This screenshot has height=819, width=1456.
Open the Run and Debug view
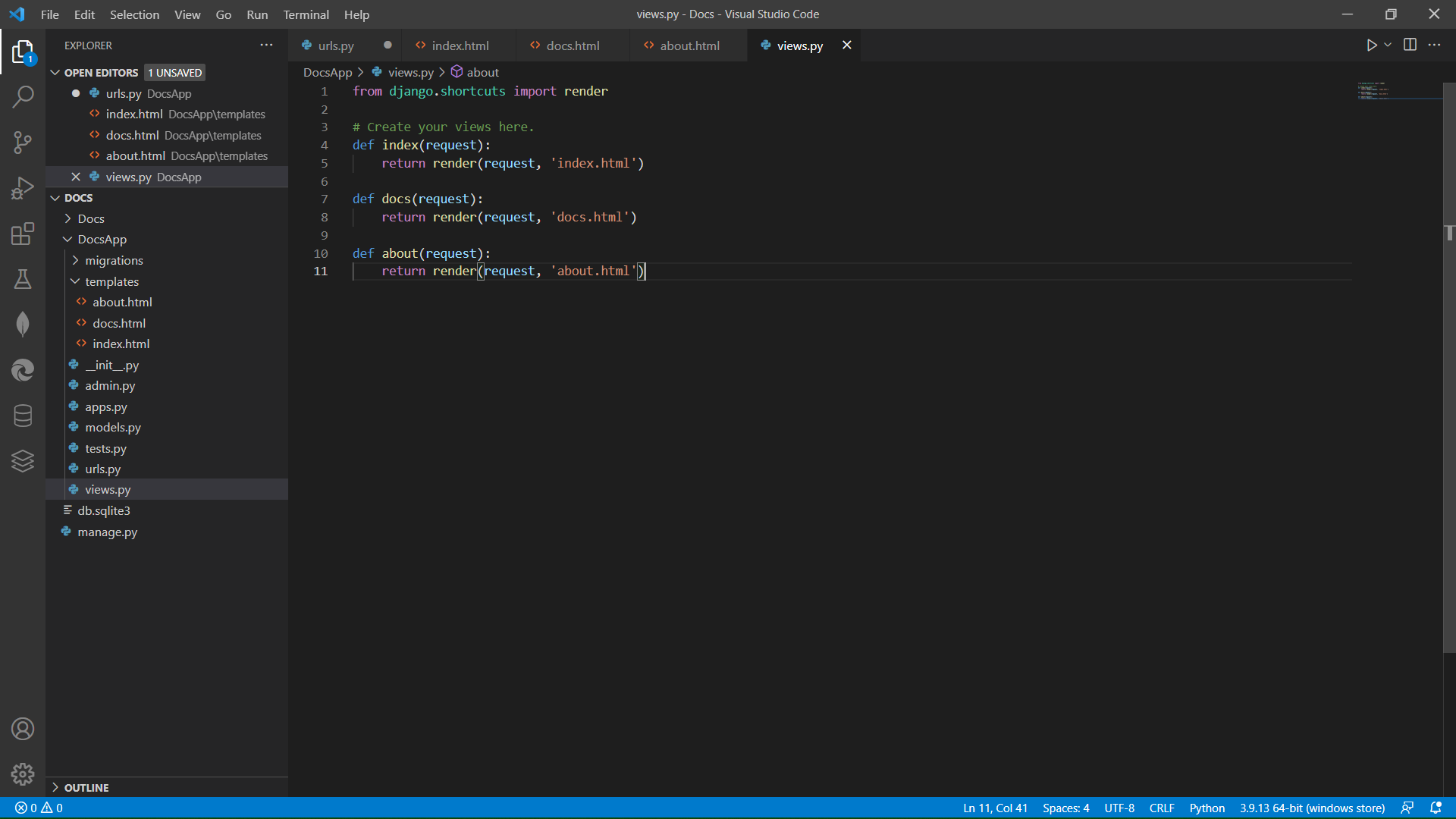pyautogui.click(x=23, y=188)
